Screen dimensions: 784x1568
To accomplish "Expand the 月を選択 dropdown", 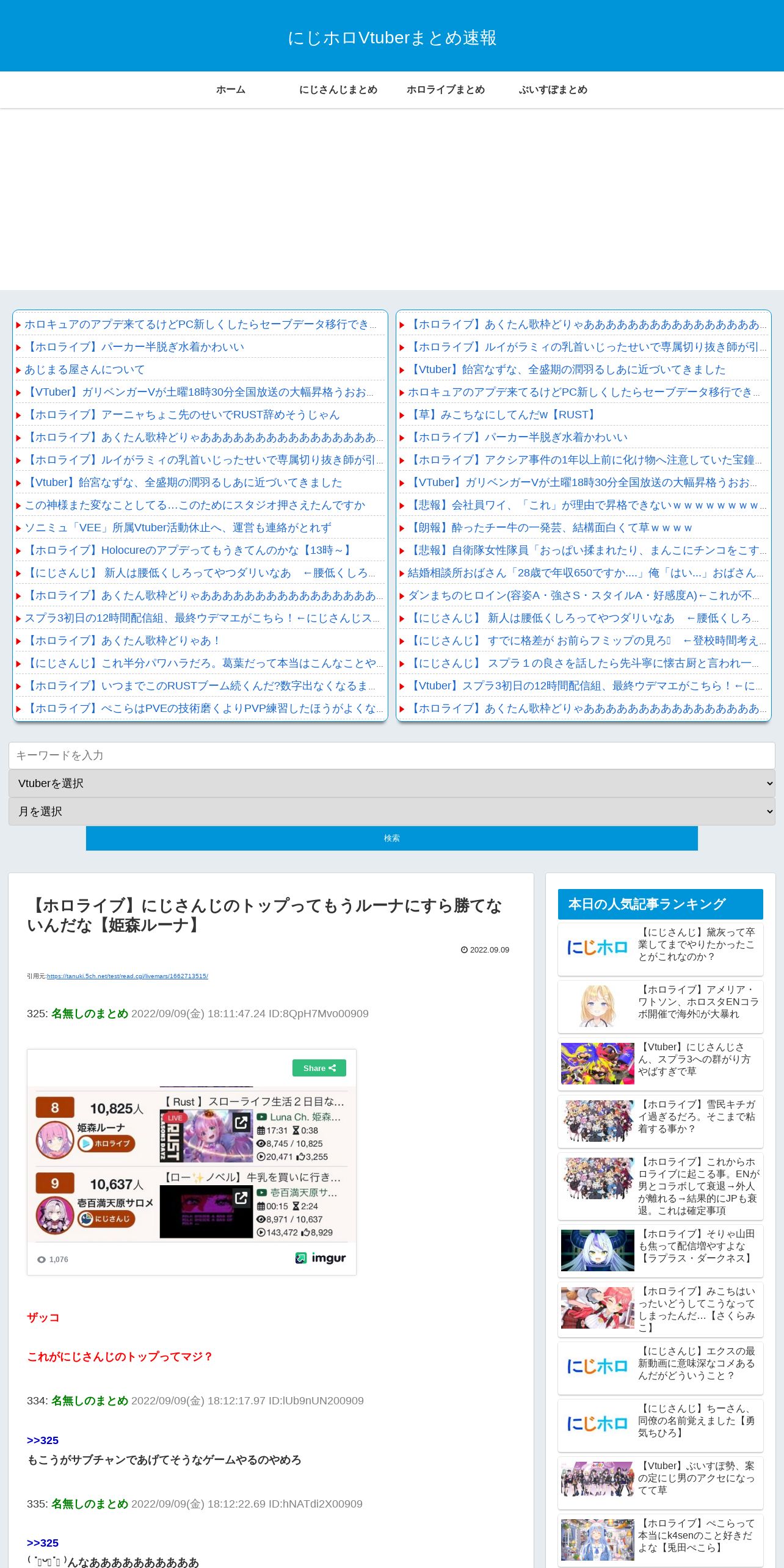I will click(392, 811).
